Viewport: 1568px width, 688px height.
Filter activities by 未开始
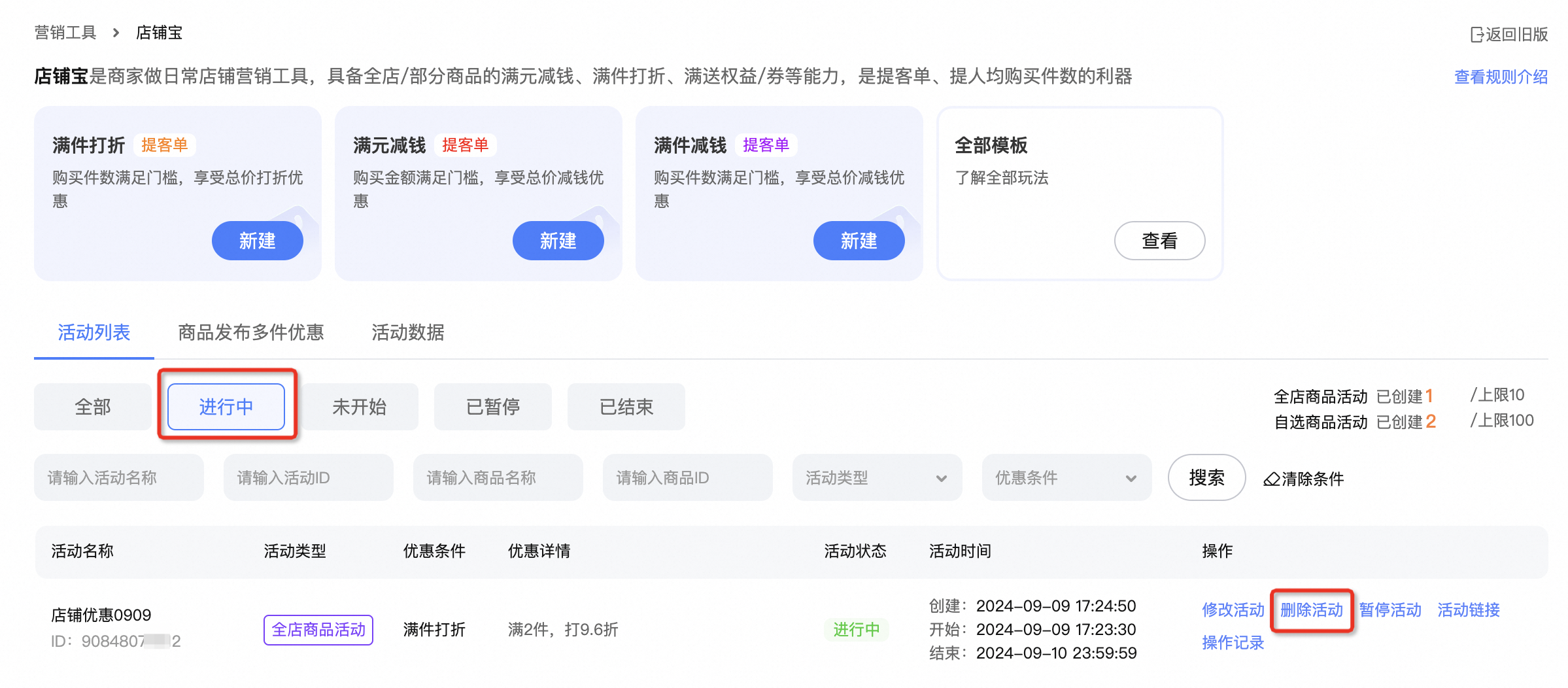[x=360, y=407]
